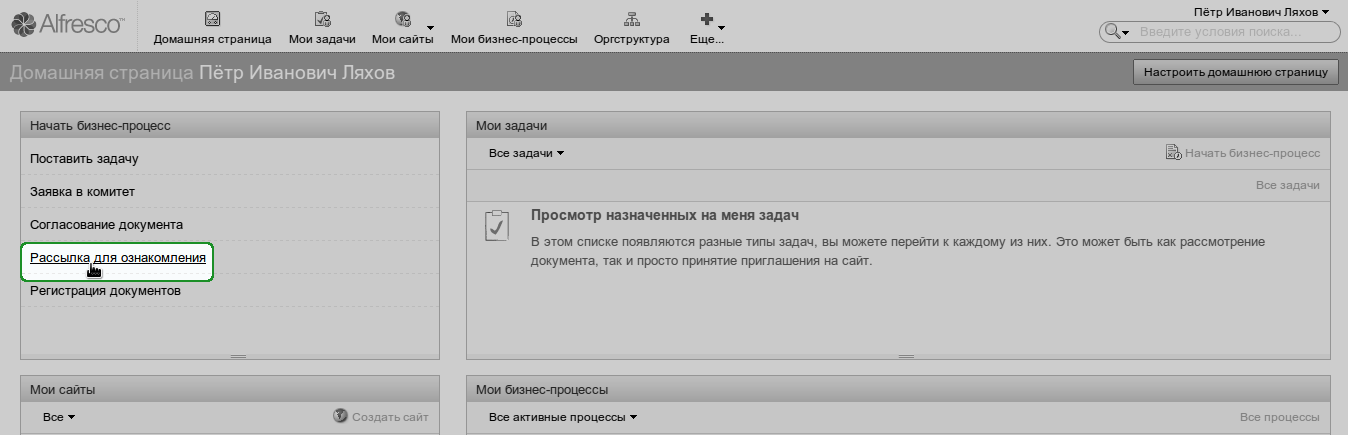Click the search magnifier options icon
1348x435 pixels.
coord(1115,32)
